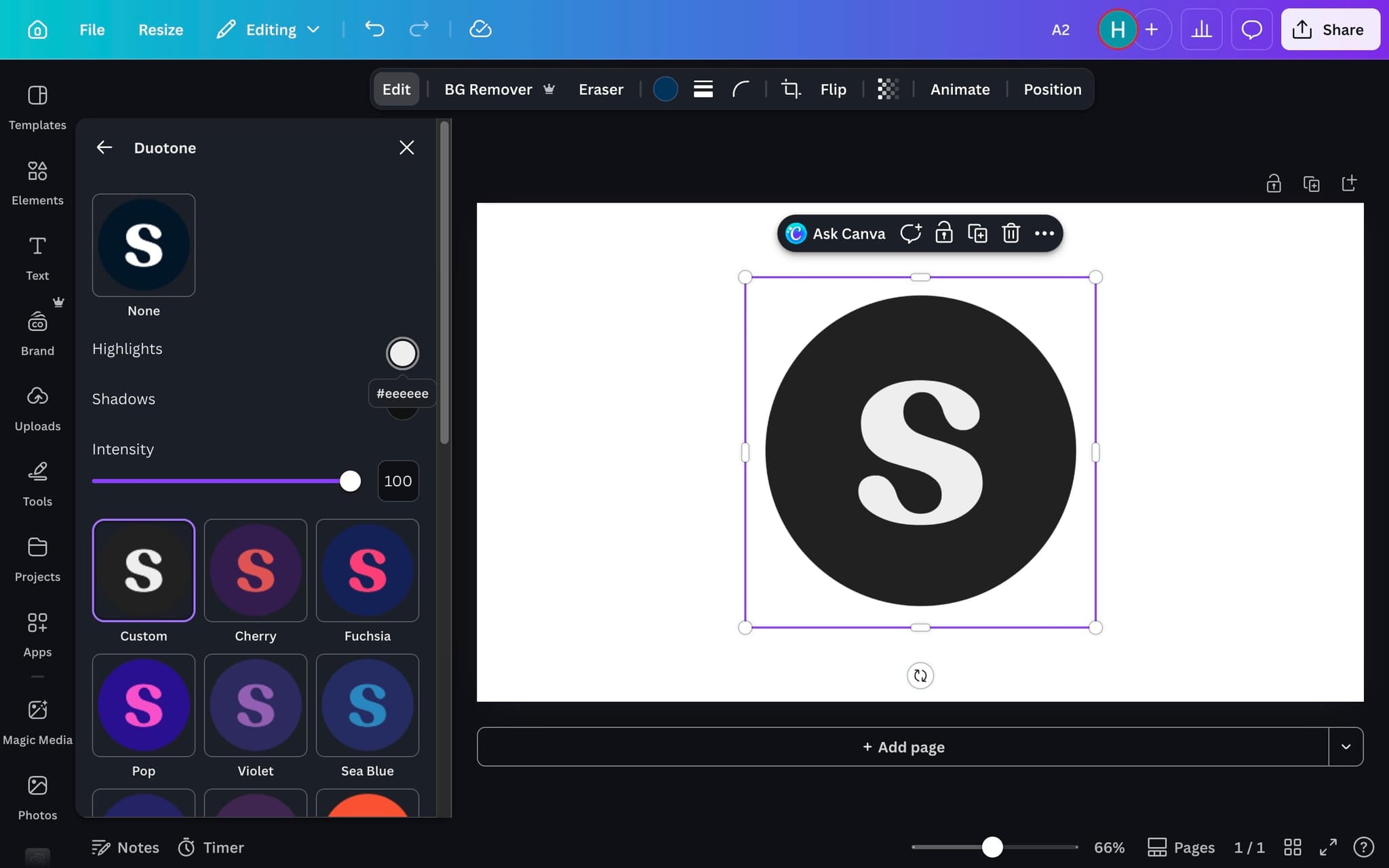Switch to the Edit tab
The width and height of the screenshot is (1389, 868).
coord(395,89)
